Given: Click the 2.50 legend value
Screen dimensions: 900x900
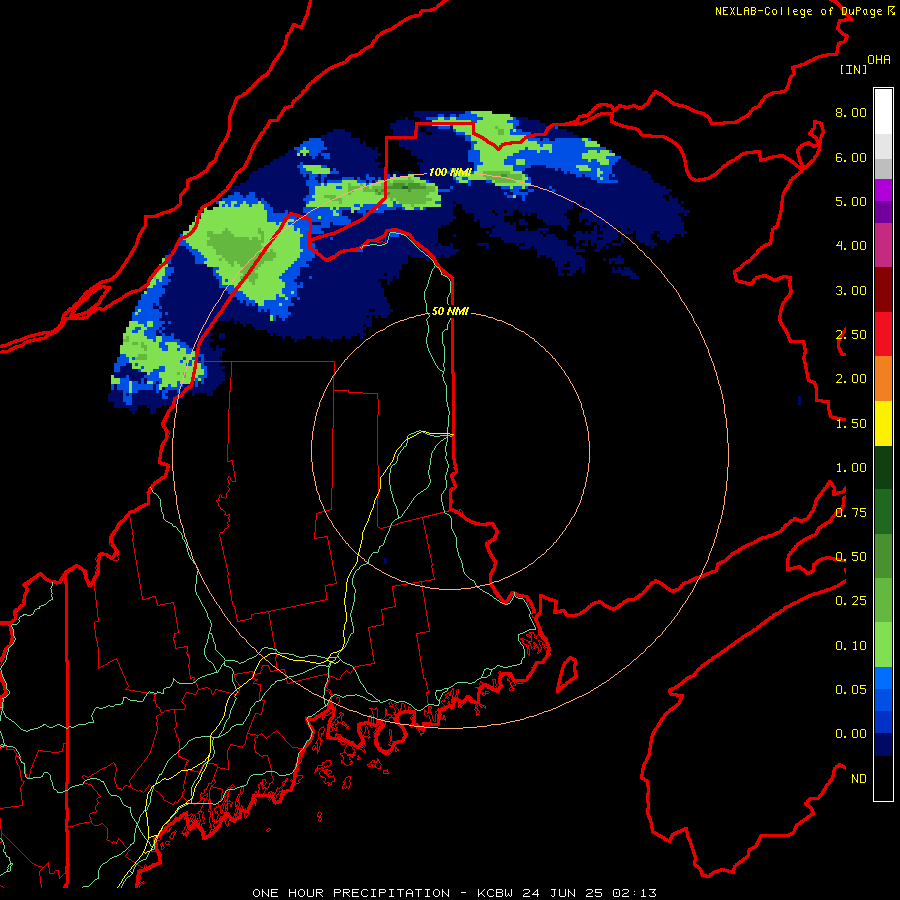Looking at the screenshot, I should (x=851, y=335).
